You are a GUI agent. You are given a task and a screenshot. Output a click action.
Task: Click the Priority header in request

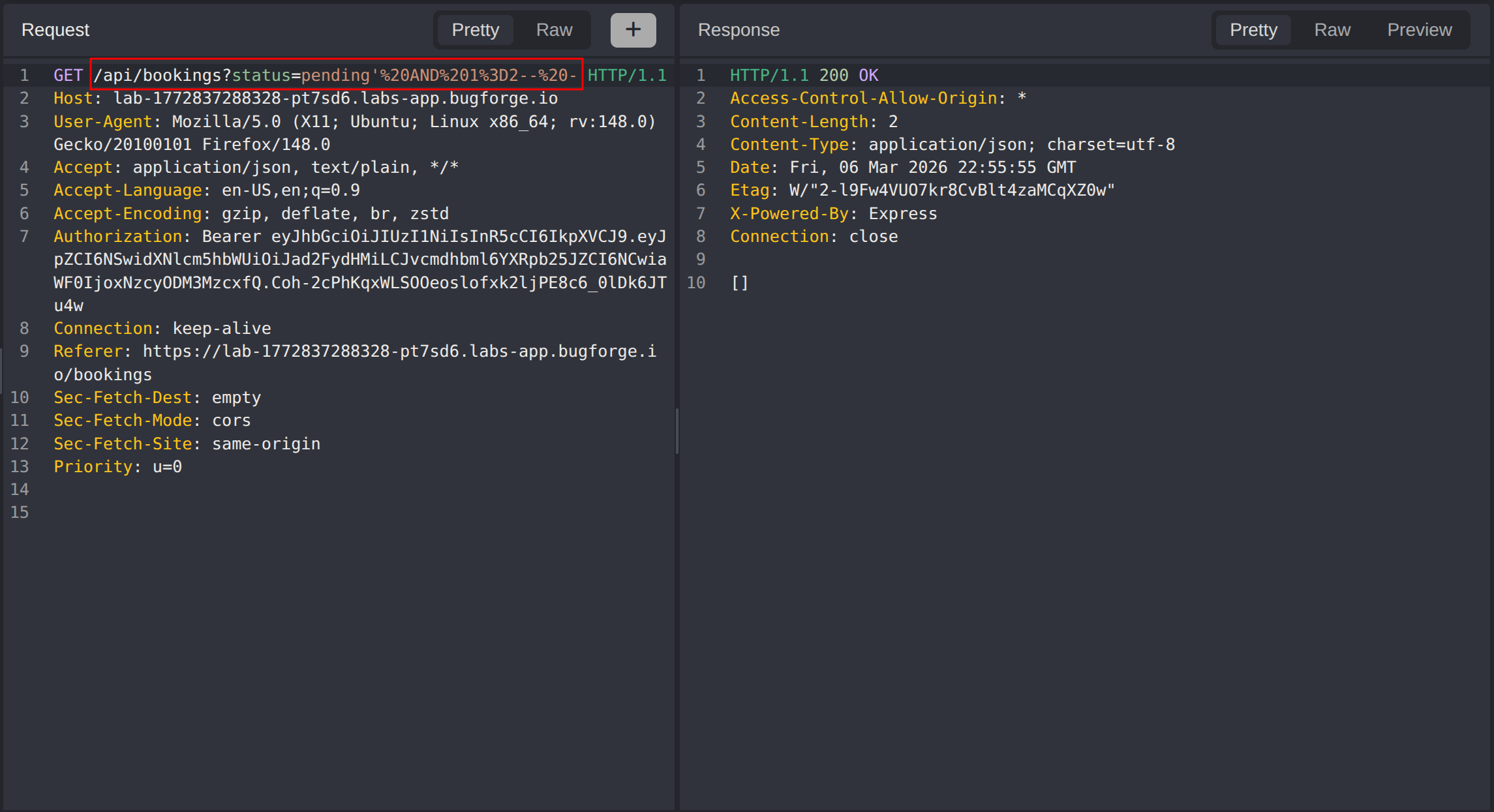point(93,466)
